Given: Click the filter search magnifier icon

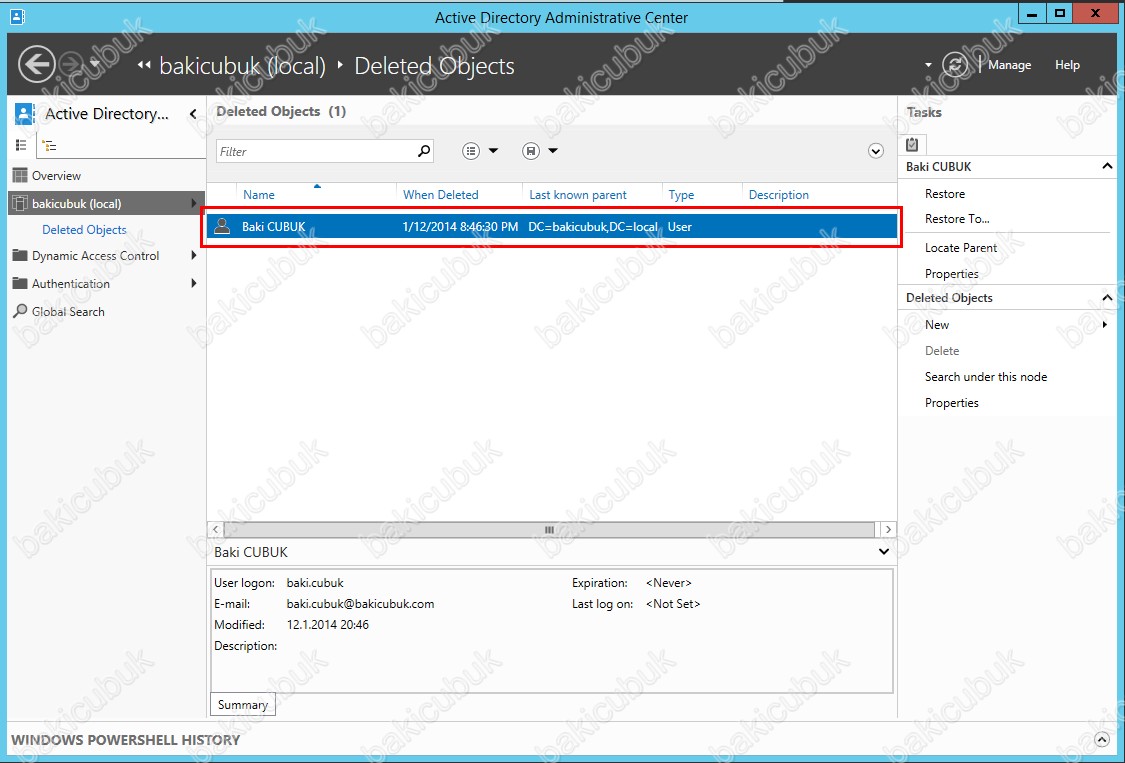Looking at the screenshot, I should [424, 151].
